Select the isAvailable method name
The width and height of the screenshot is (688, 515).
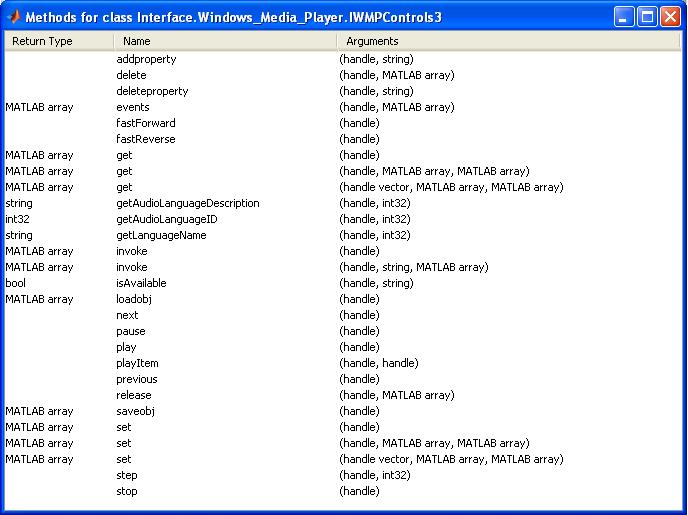pyautogui.click(x=141, y=283)
